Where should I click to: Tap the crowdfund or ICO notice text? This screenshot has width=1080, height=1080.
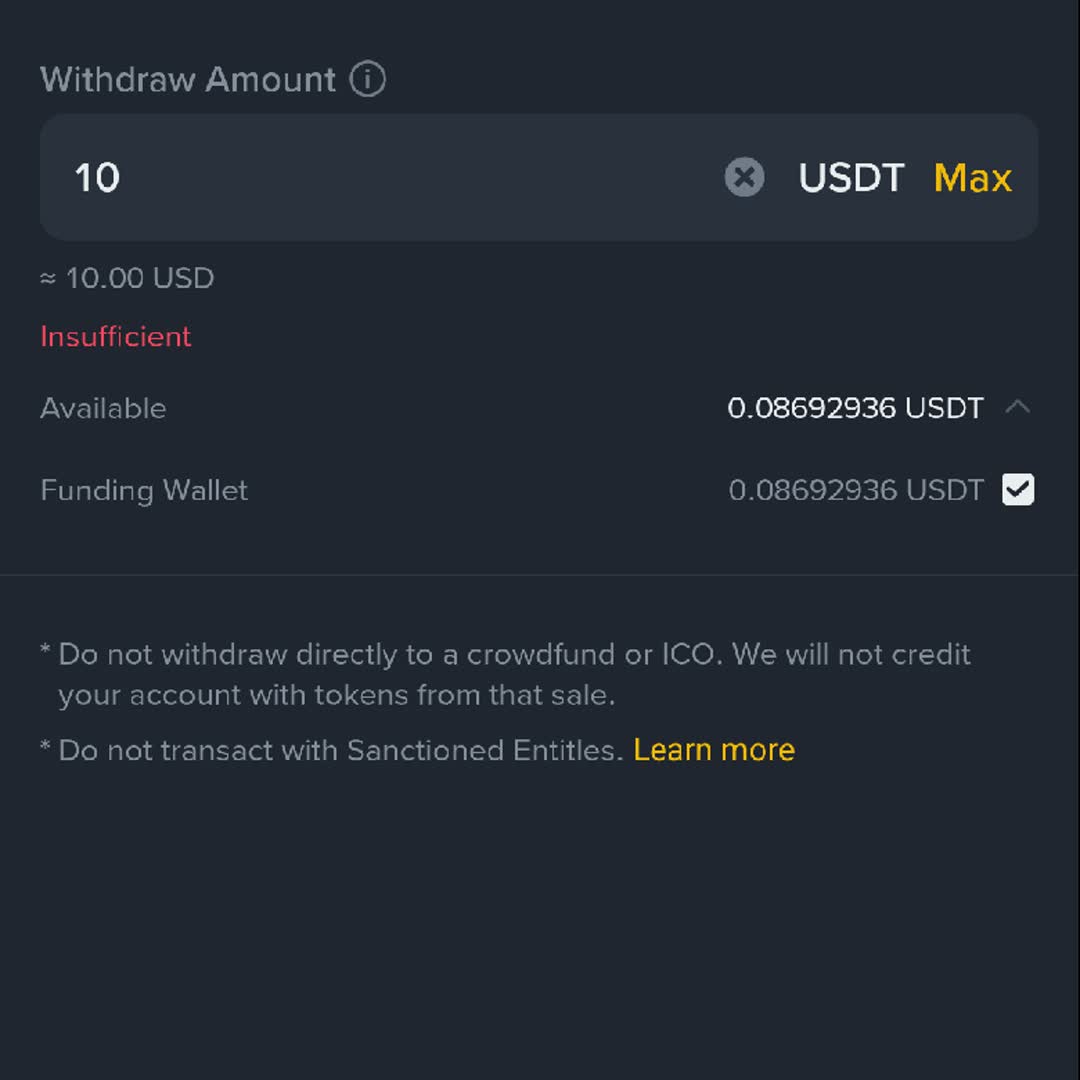pos(506,674)
